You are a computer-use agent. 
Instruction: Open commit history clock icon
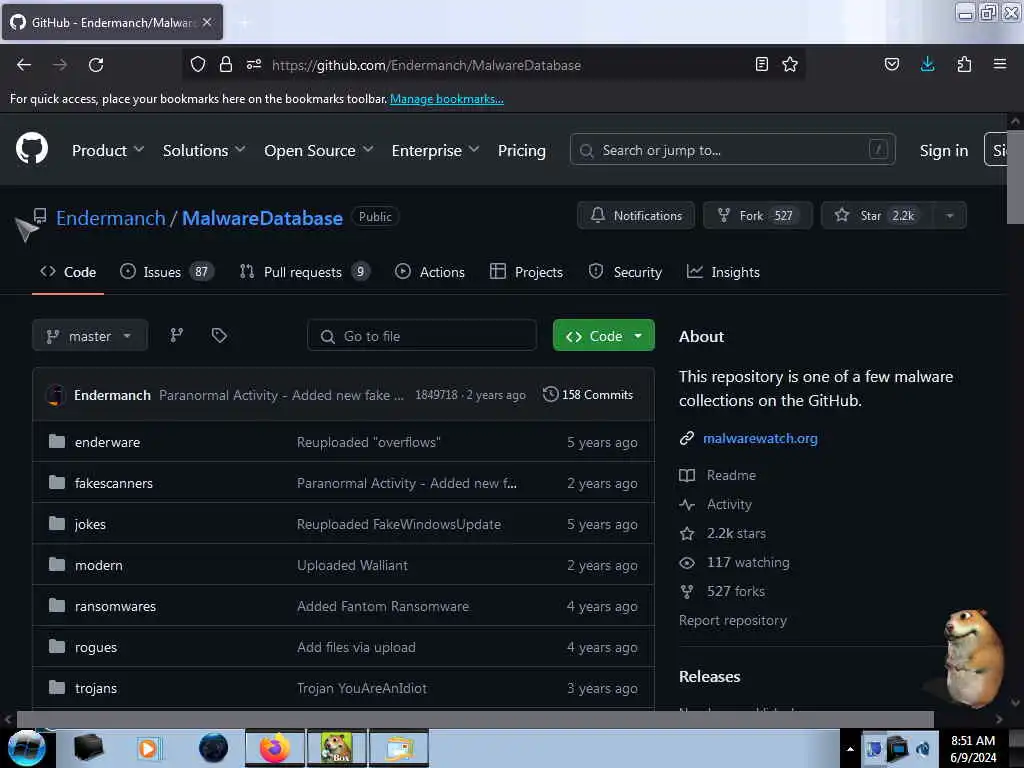click(x=551, y=394)
